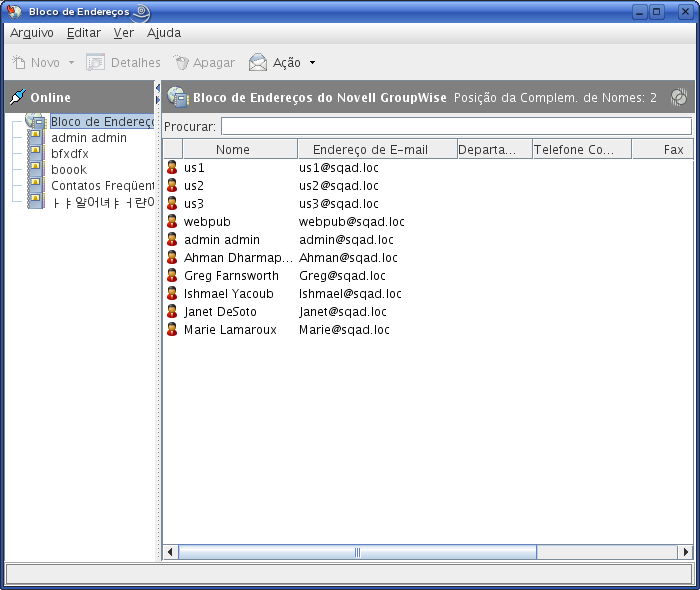Click the book icon beside the Korean-named book
This screenshot has height=590, width=700.
pos(36,202)
